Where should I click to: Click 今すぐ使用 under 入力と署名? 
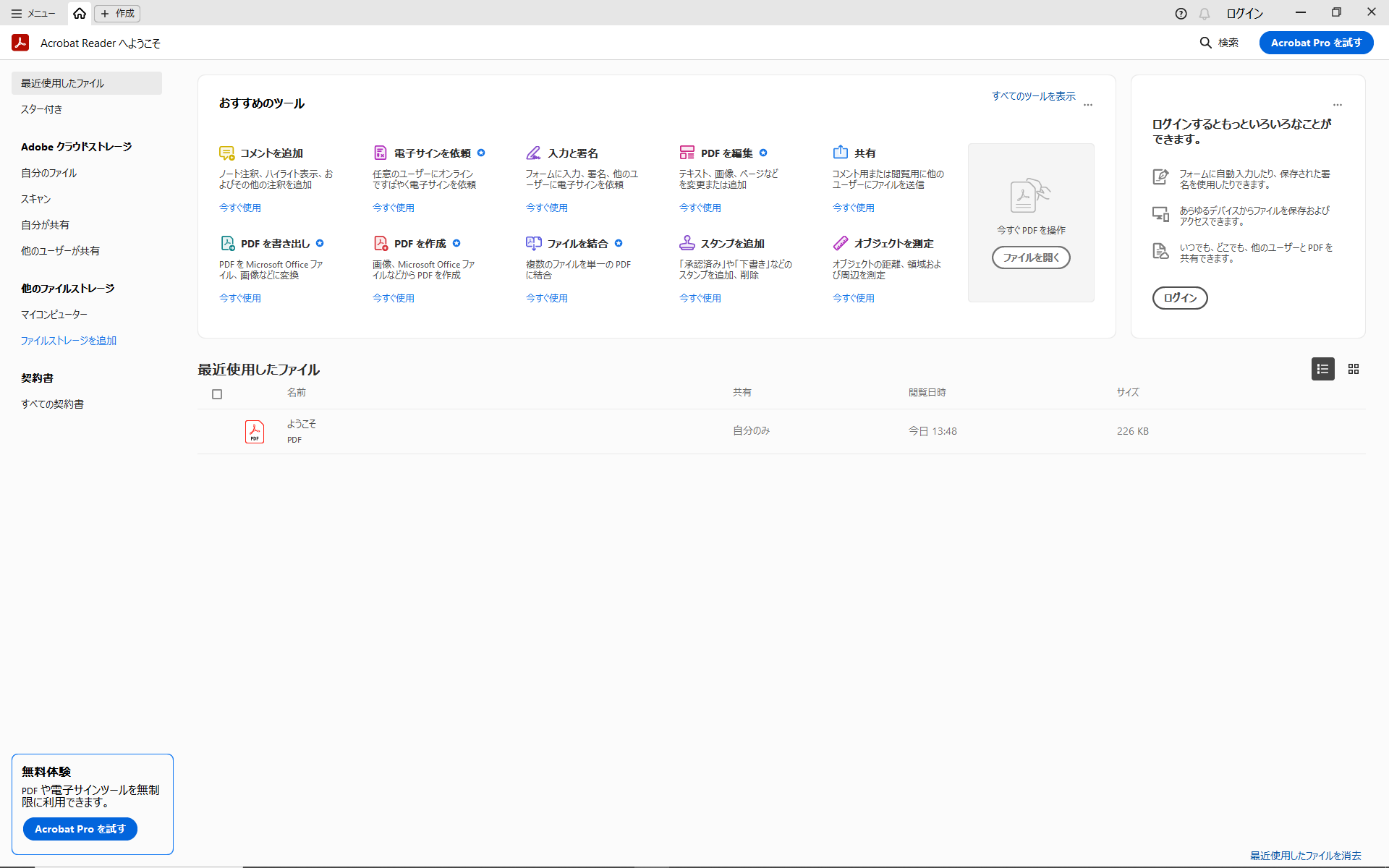pyautogui.click(x=547, y=208)
